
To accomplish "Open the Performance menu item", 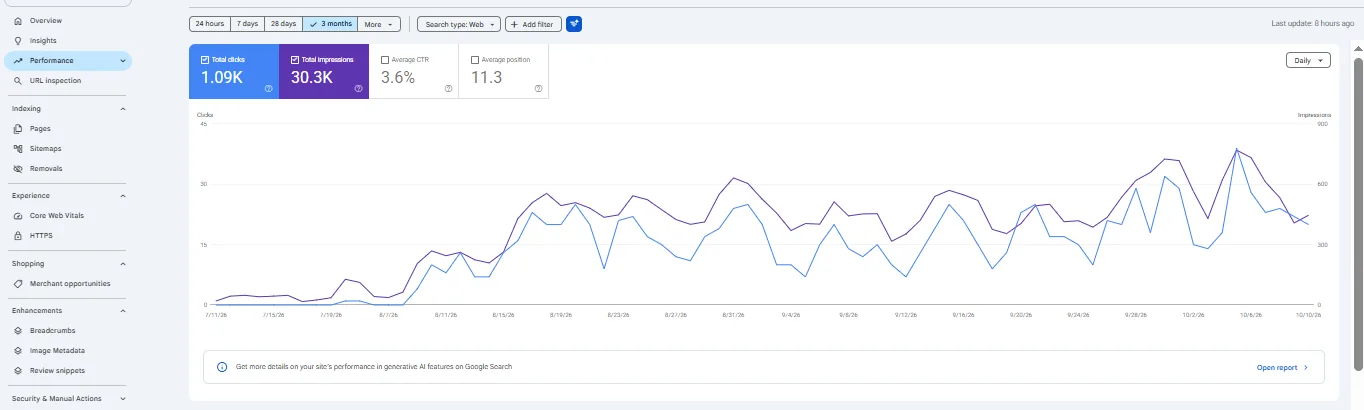I will tap(67, 60).
